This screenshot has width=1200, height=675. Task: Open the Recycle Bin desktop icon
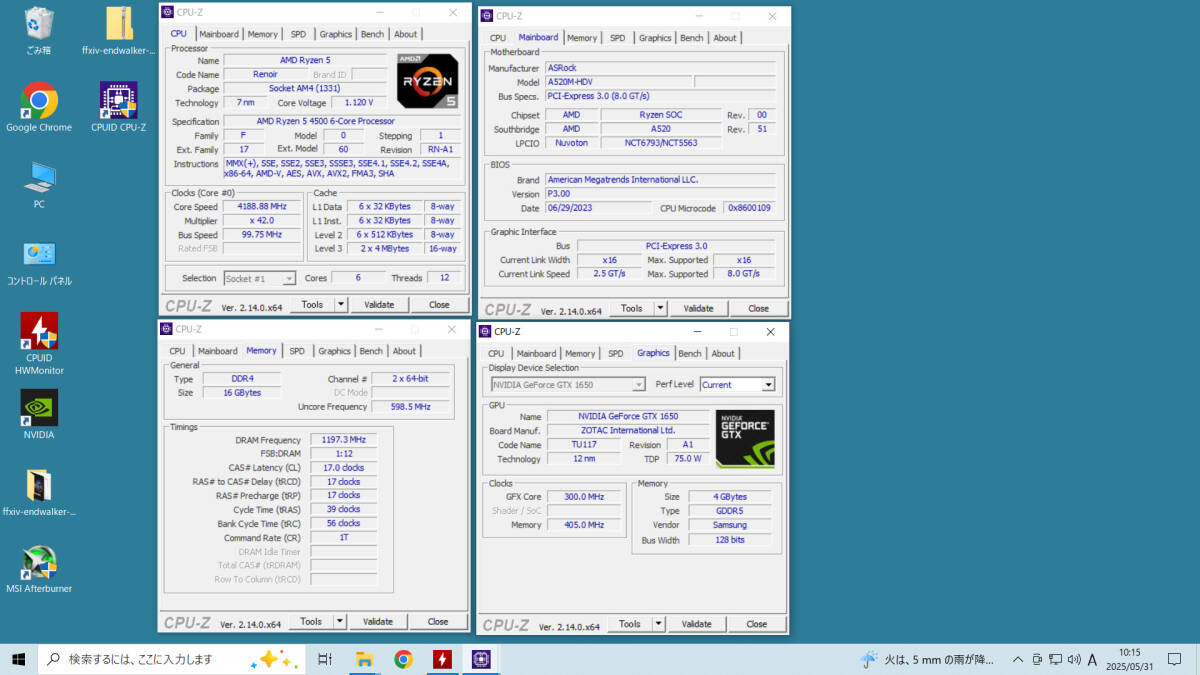tap(39, 24)
